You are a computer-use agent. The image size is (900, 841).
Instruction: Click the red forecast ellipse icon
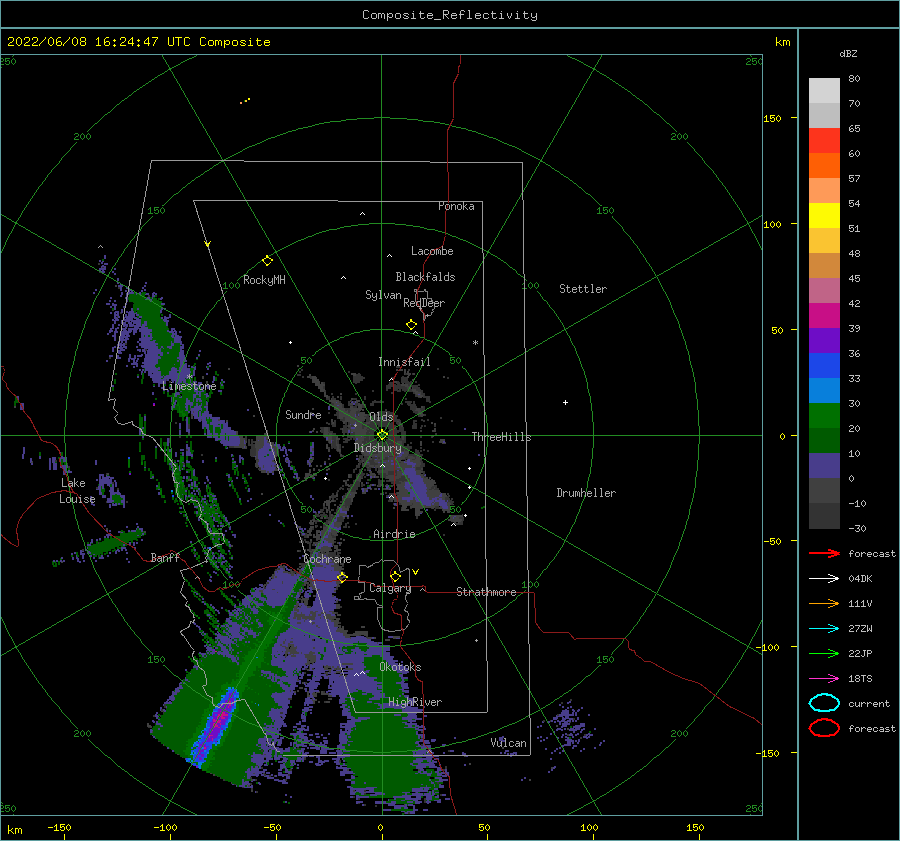(824, 728)
